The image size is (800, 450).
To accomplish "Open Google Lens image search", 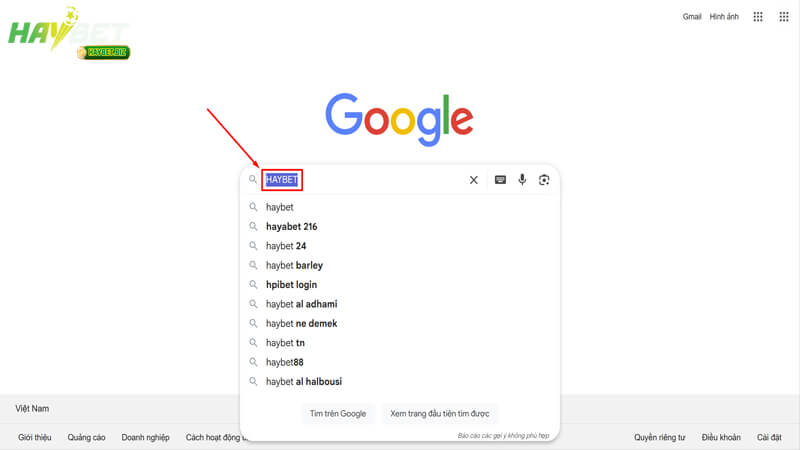I will [544, 180].
